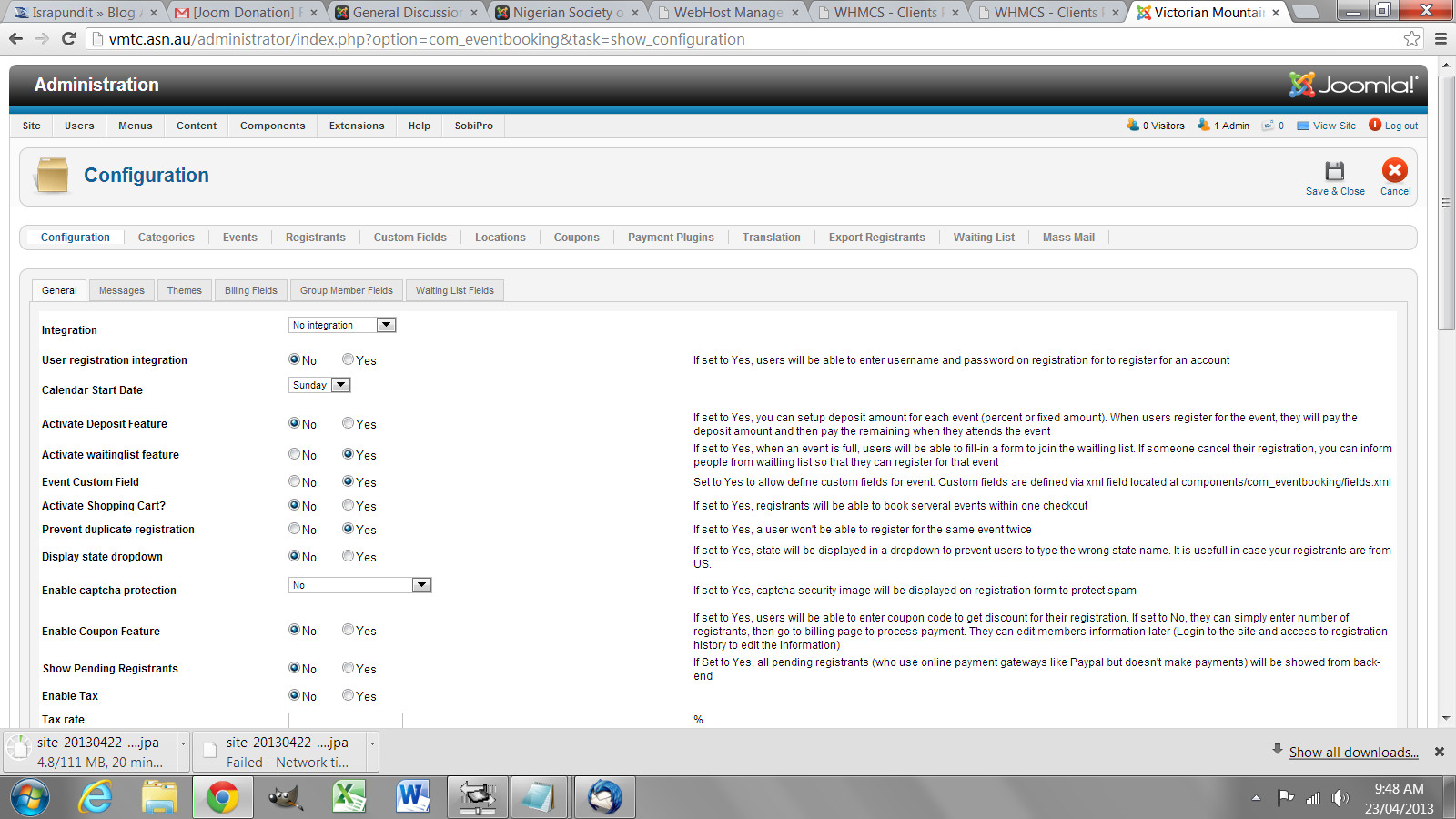Reload the page with the browser refresh icon

point(68,39)
